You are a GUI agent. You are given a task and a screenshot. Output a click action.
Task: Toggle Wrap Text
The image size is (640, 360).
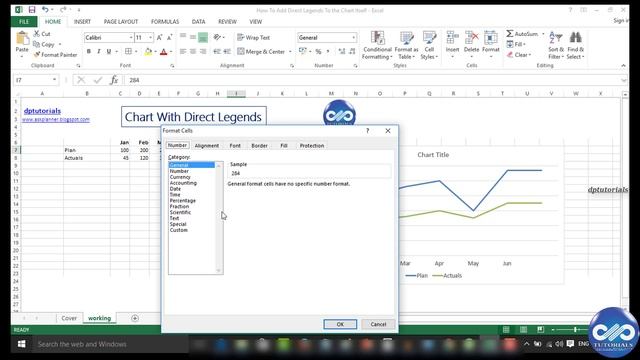coord(253,38)
